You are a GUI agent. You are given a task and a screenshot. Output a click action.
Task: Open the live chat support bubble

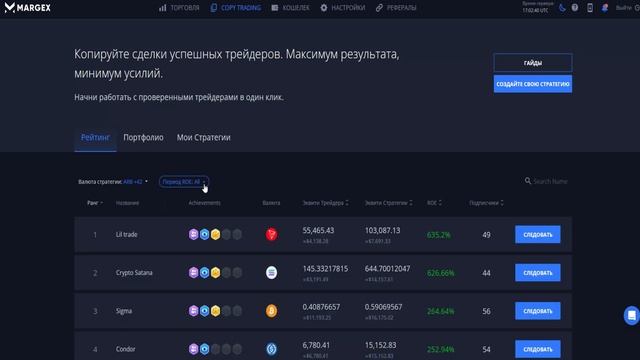631,316
